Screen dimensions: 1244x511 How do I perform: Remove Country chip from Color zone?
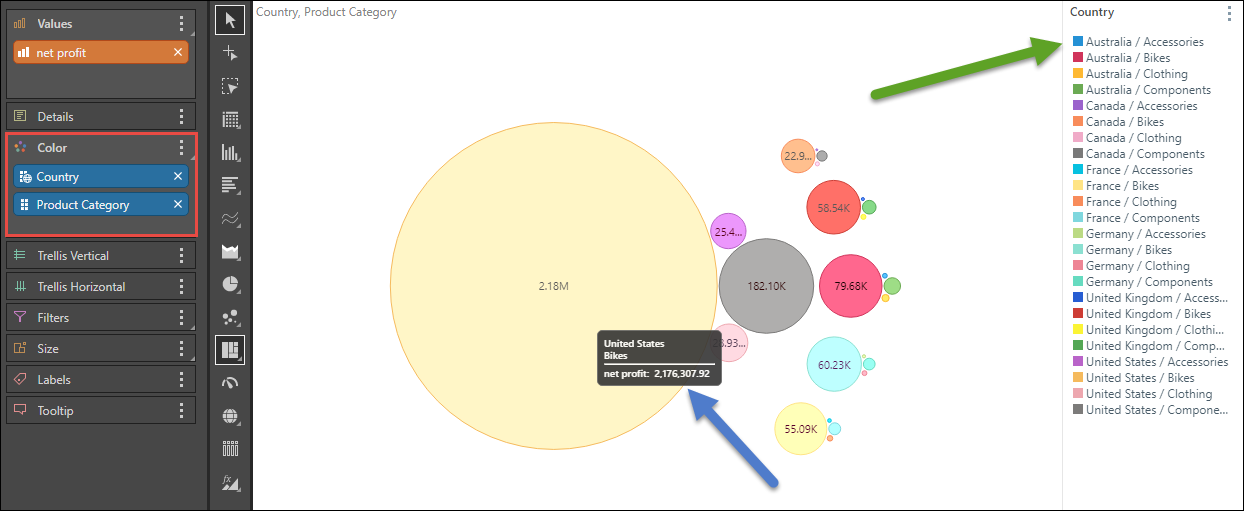pyautogui.click(x=178, y=177)
